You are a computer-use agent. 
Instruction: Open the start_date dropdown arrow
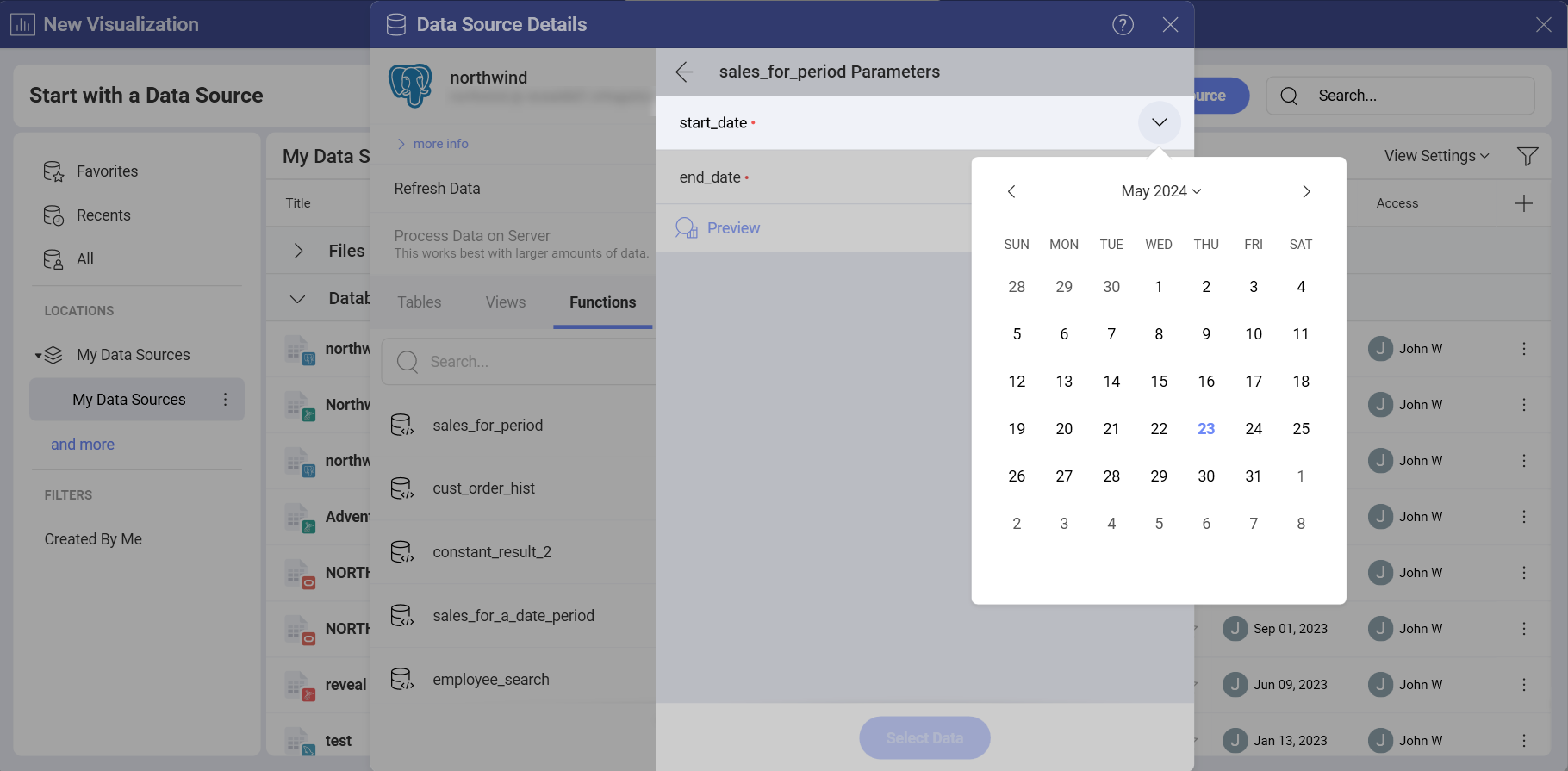[x=1160, y=122]
